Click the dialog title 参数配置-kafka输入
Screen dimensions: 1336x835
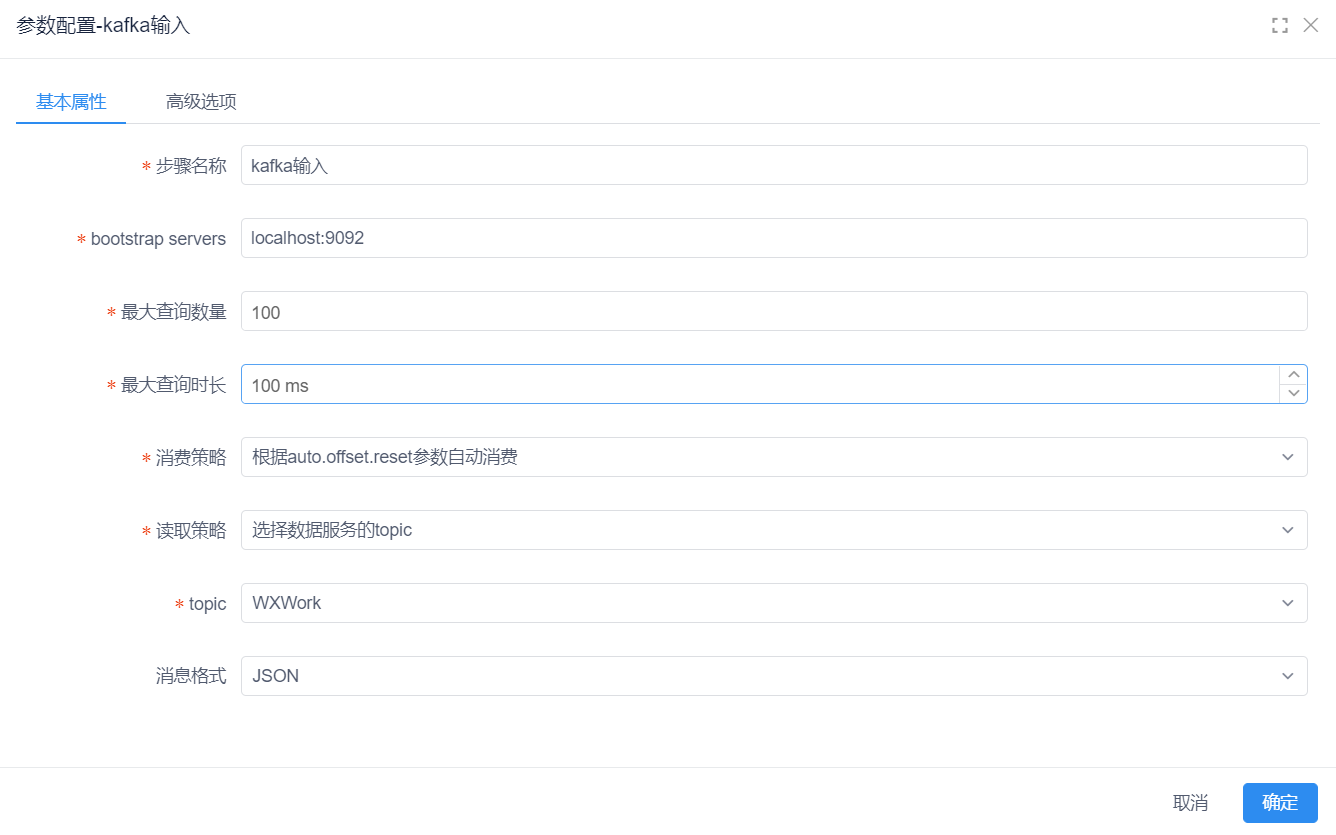(103, 26)
